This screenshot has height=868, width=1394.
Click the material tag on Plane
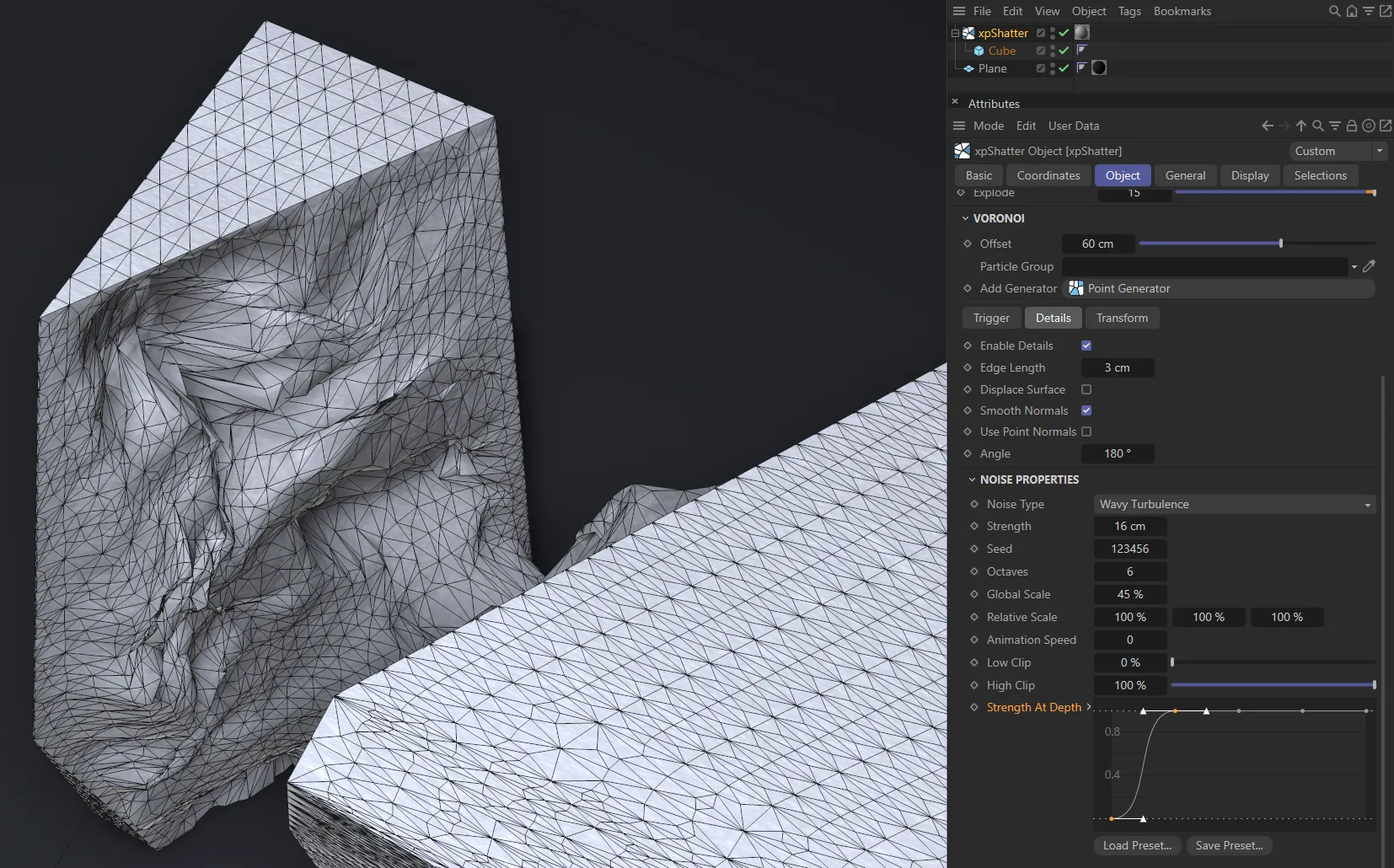point(1099,68)
